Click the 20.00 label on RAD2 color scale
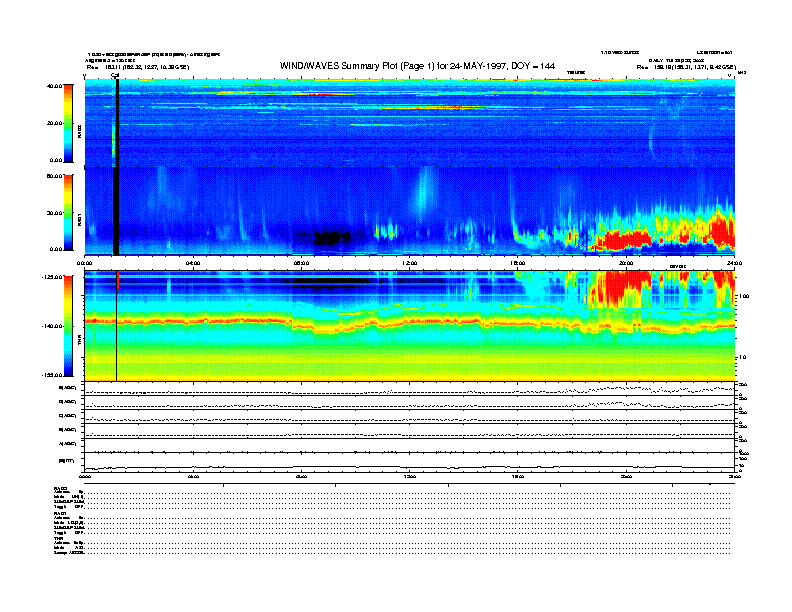The width and height of the screenshot is (792, 612). pos(55,123)
